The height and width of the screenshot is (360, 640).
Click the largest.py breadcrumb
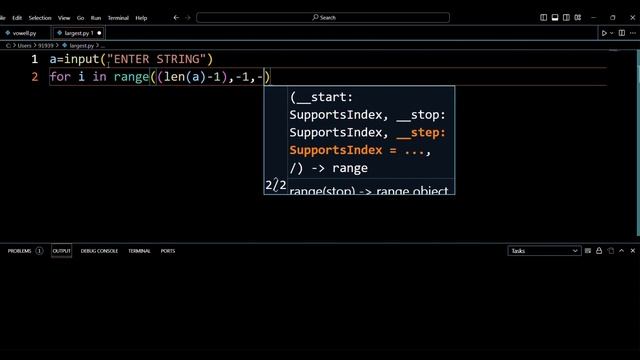(x=82, y=46)
